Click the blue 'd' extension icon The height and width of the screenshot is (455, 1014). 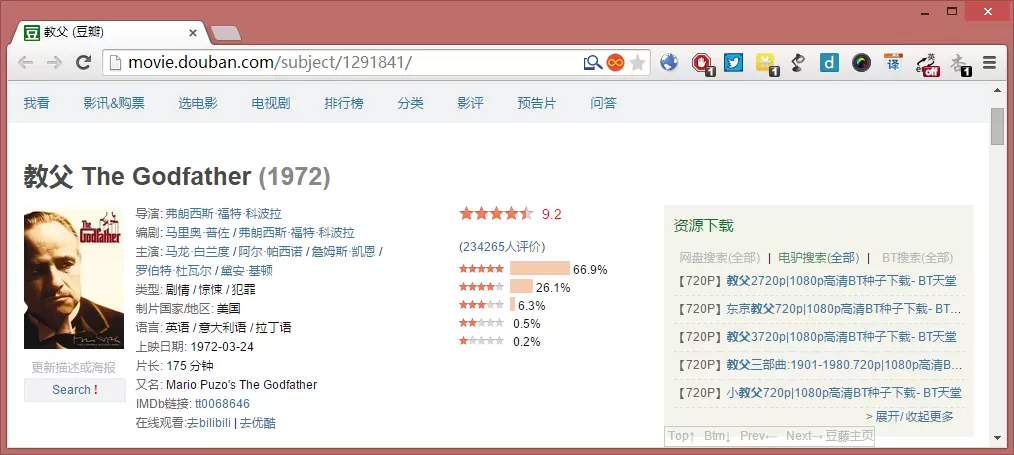[x=829, y=63]
